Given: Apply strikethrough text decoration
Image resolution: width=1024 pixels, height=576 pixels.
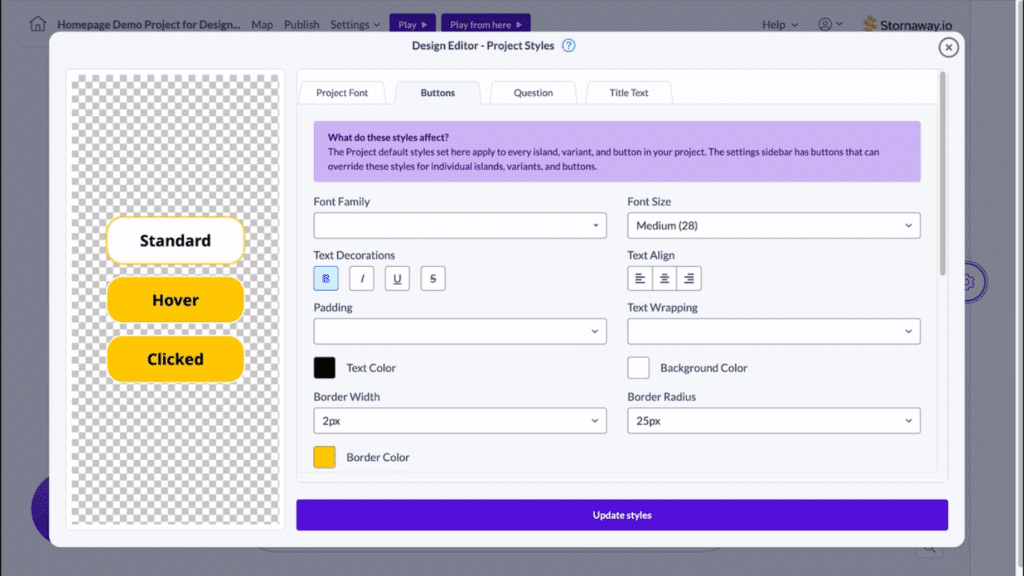Looking at the screenshot, I should pos(433,278).
